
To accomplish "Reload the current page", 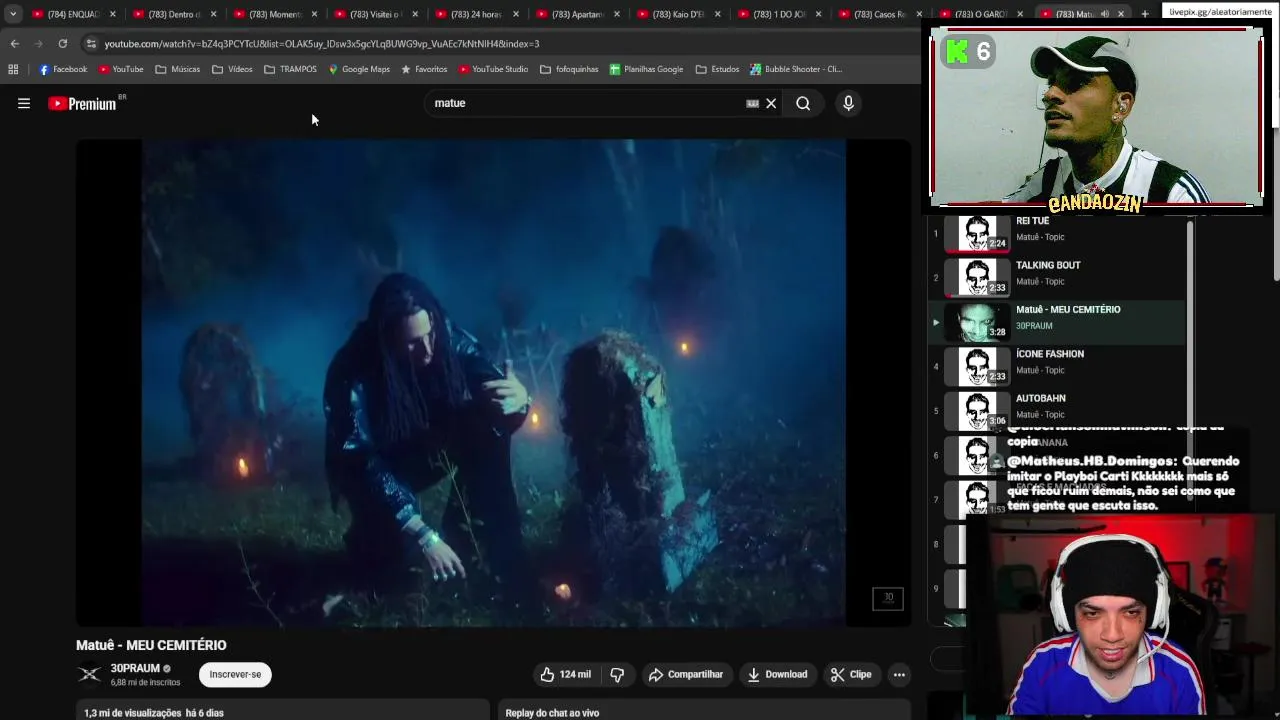I will coord(63,44).
